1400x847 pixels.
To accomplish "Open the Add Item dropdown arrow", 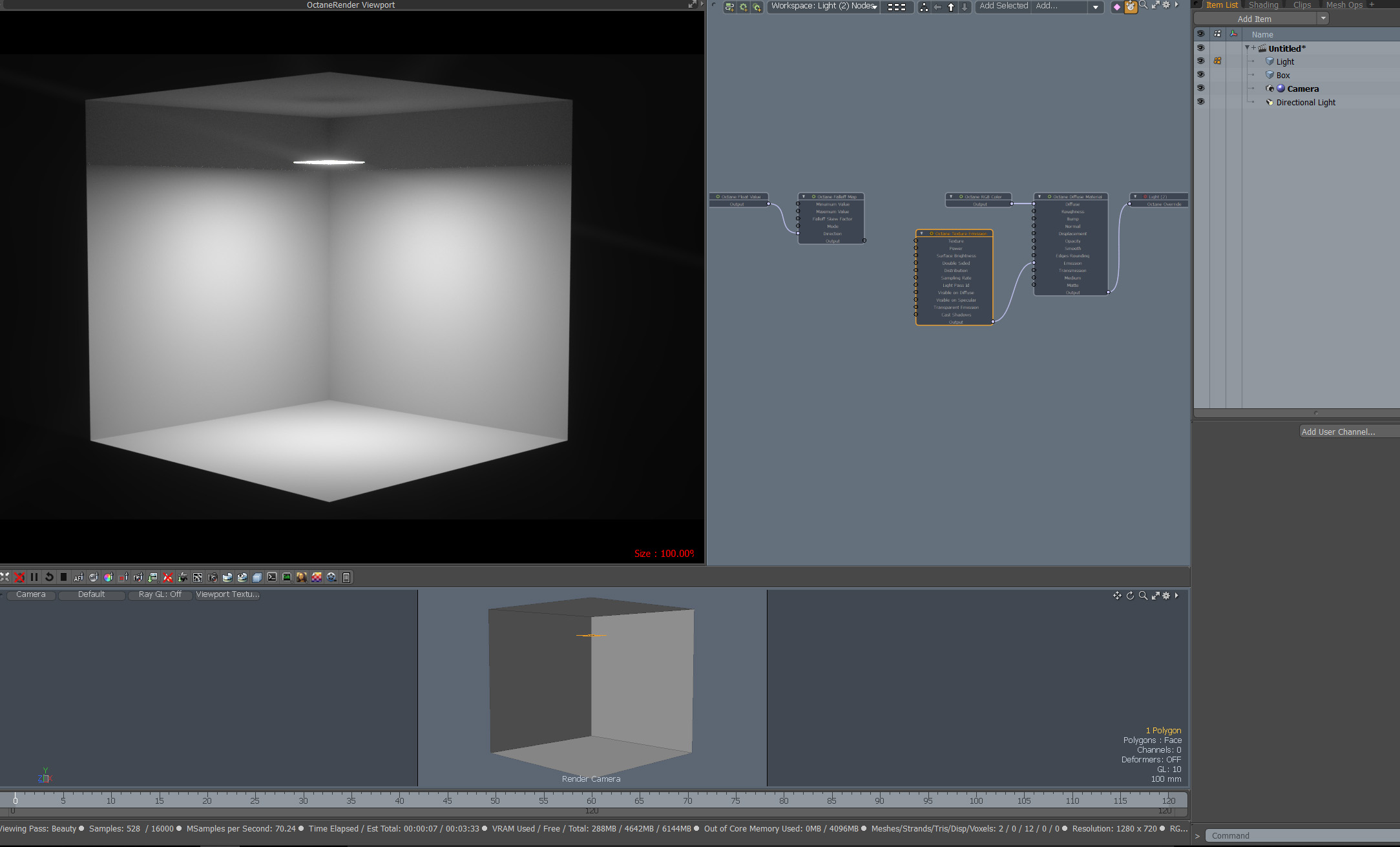I will (x=1323, y=19).
